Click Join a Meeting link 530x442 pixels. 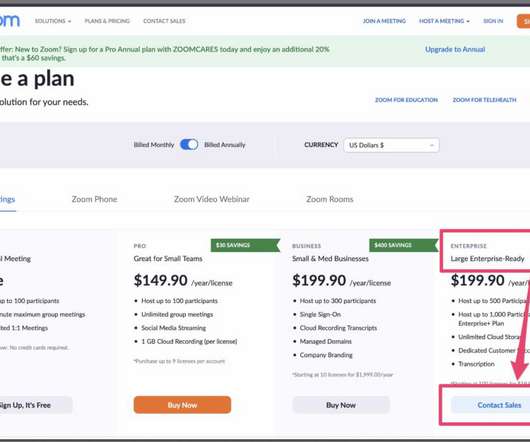coord(384,21)
